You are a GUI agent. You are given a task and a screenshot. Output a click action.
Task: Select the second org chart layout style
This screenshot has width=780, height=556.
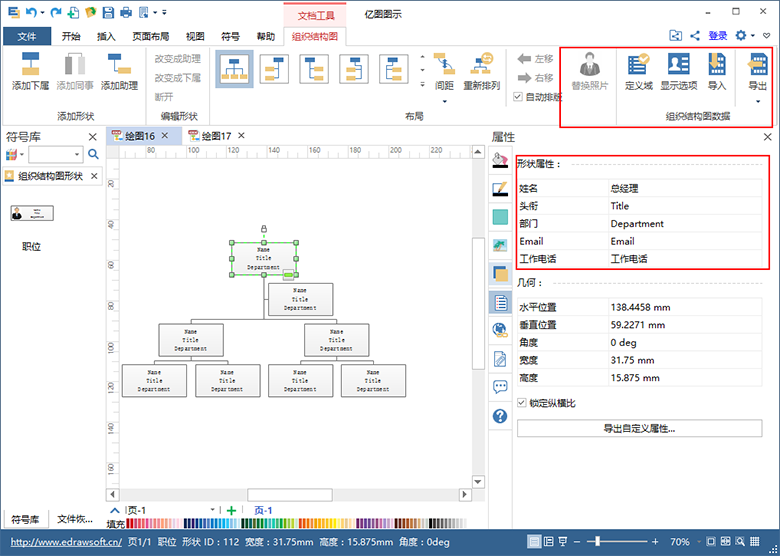tap(274, 69)
